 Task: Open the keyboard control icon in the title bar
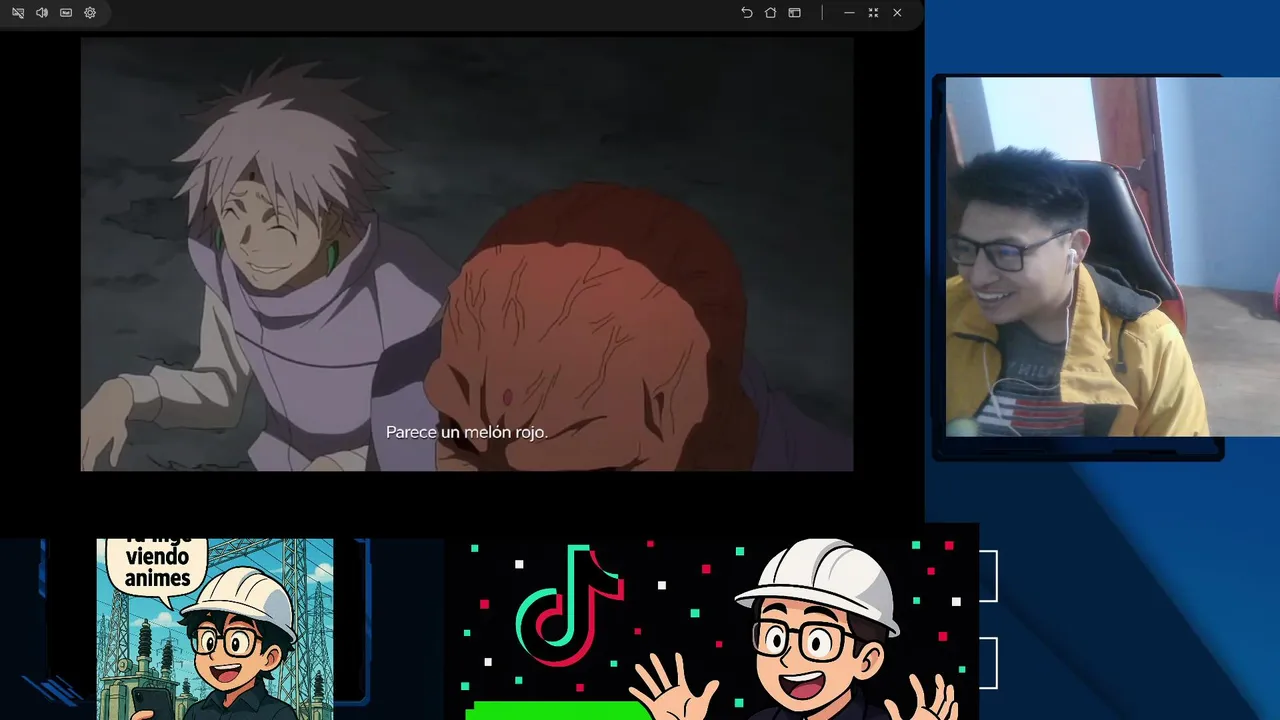click(66, 13)
